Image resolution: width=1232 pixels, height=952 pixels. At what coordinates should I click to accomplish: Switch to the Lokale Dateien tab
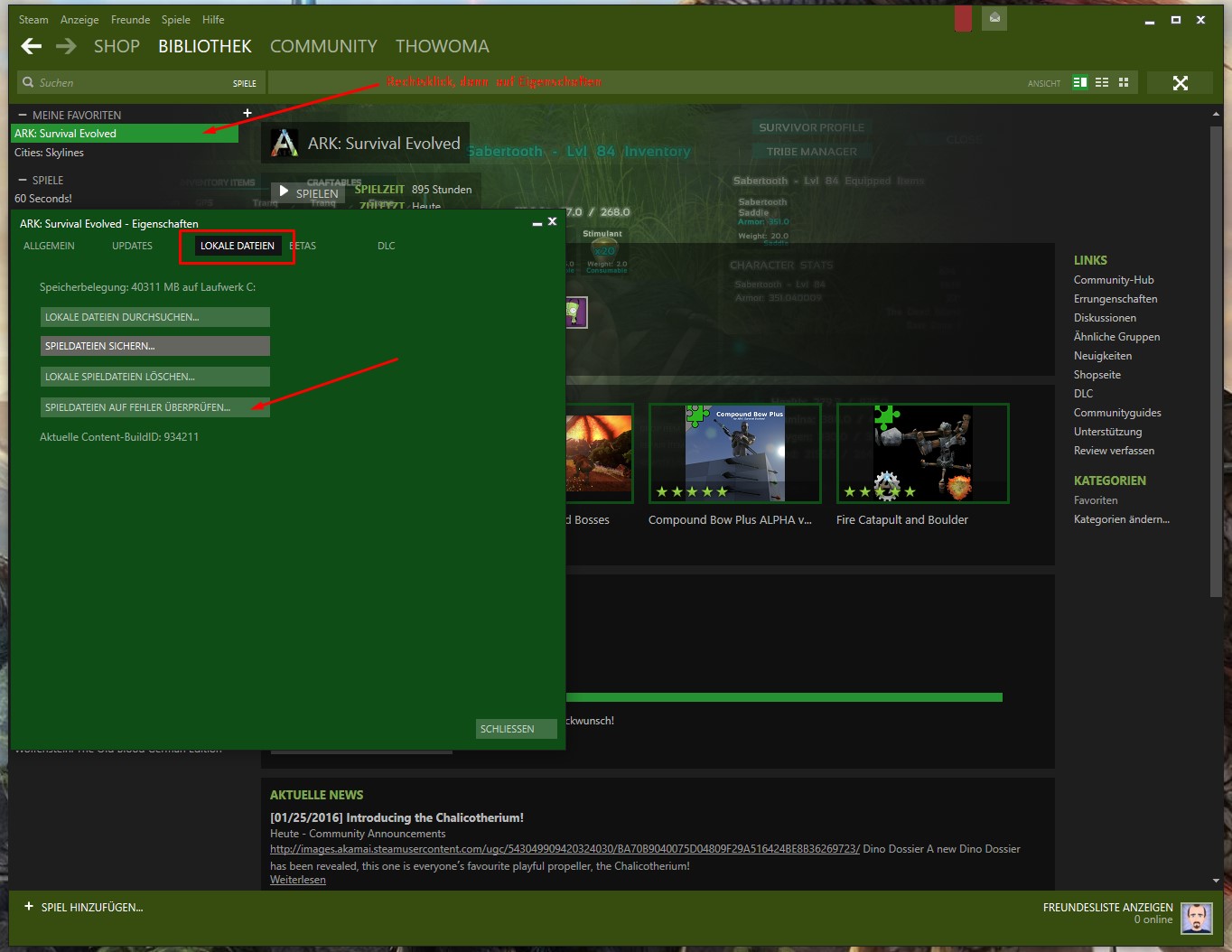(x=238, y=246)
